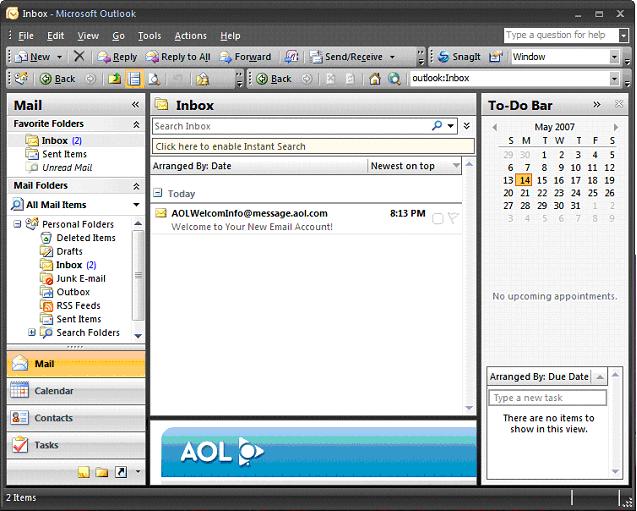637x511 pixels.
Task: Click the Notes icon in navigation pane bottom
Action: pyautogui.click(x=84, y=472)
